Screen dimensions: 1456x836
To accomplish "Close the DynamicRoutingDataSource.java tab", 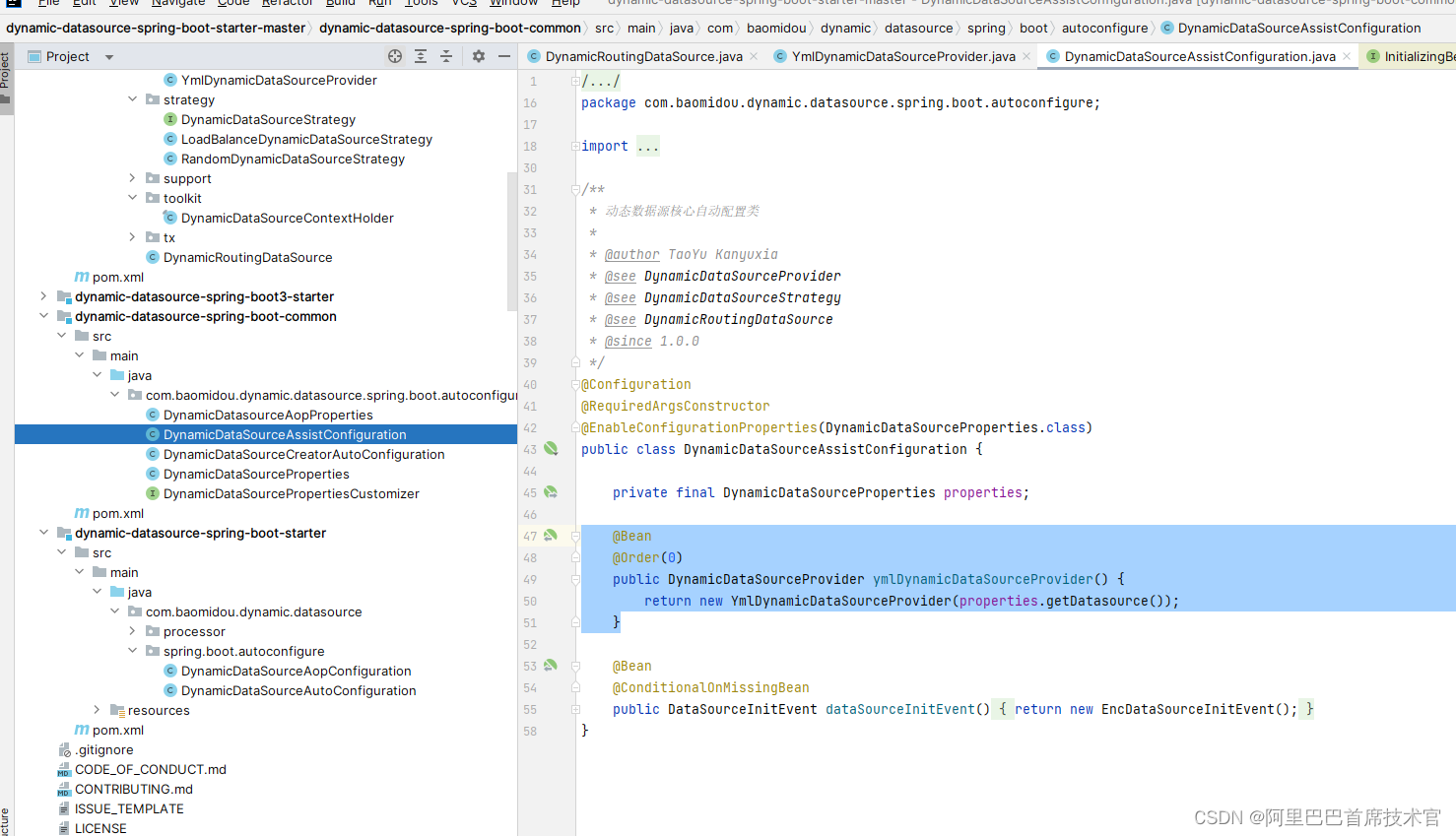I will click(755, 56).
